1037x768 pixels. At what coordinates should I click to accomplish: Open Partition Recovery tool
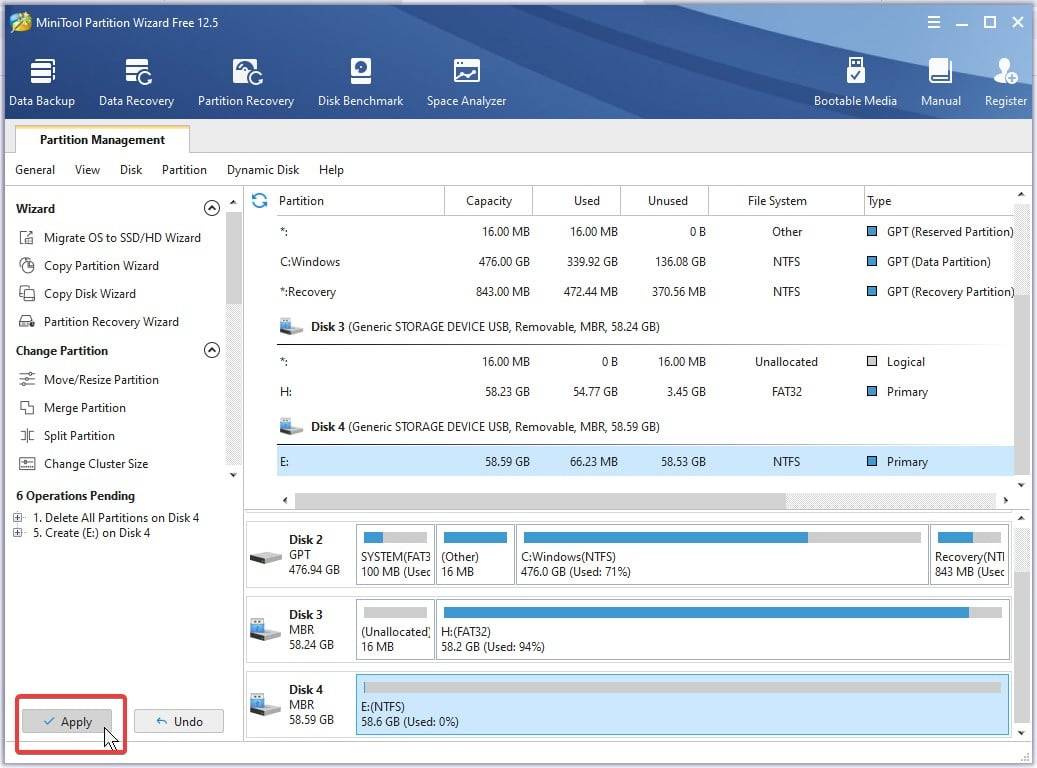point(246,82)
